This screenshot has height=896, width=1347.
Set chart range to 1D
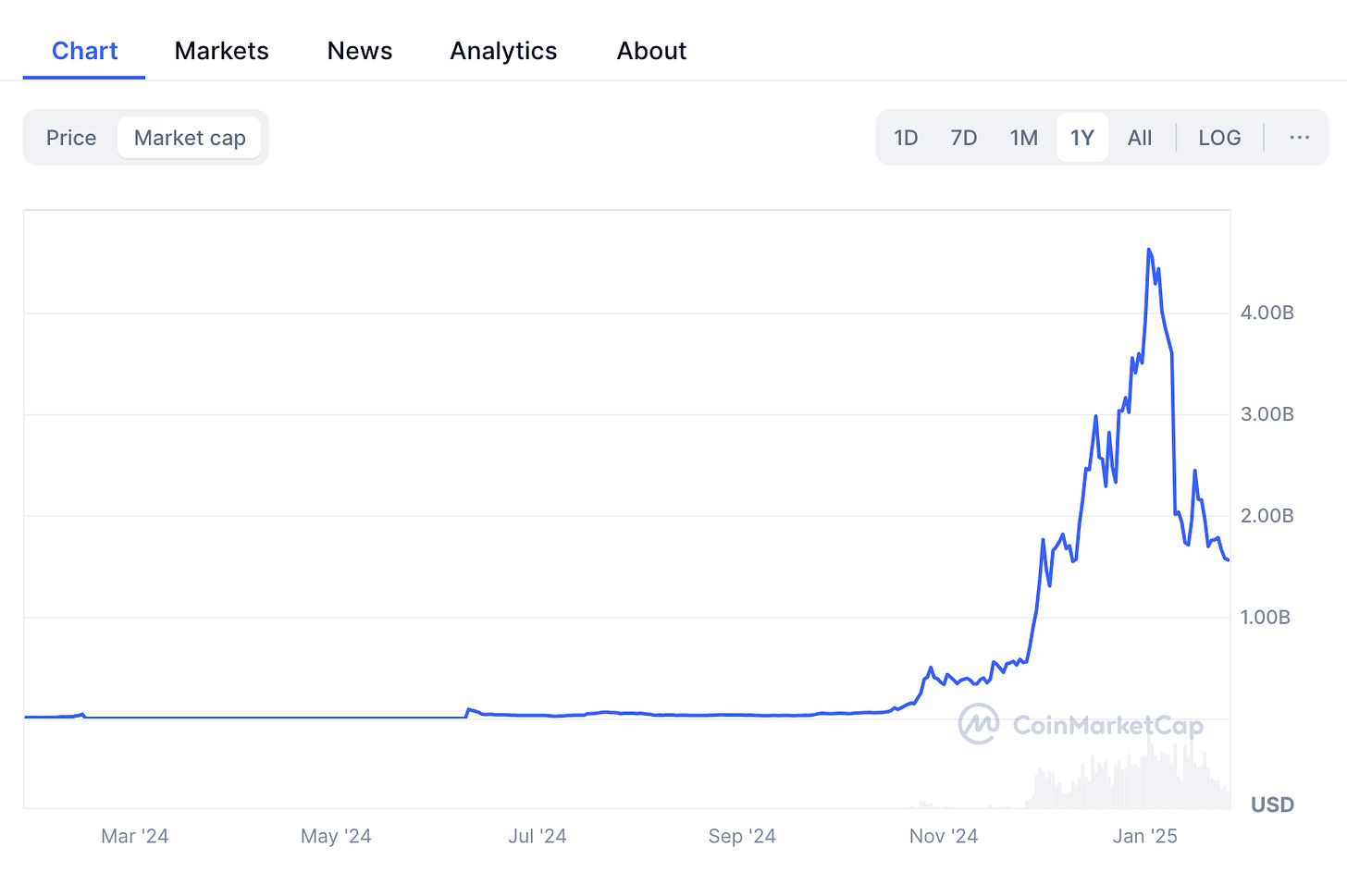pos(906,138)
